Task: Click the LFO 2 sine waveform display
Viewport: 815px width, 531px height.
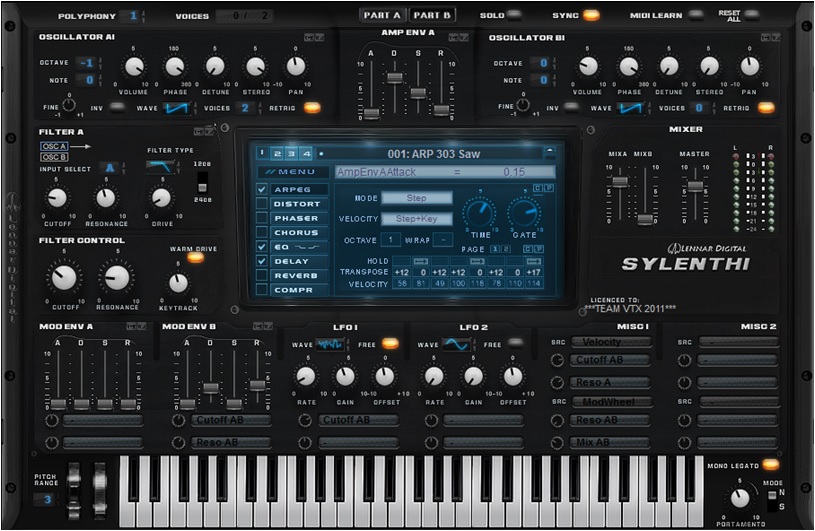Action: [458, 344]
